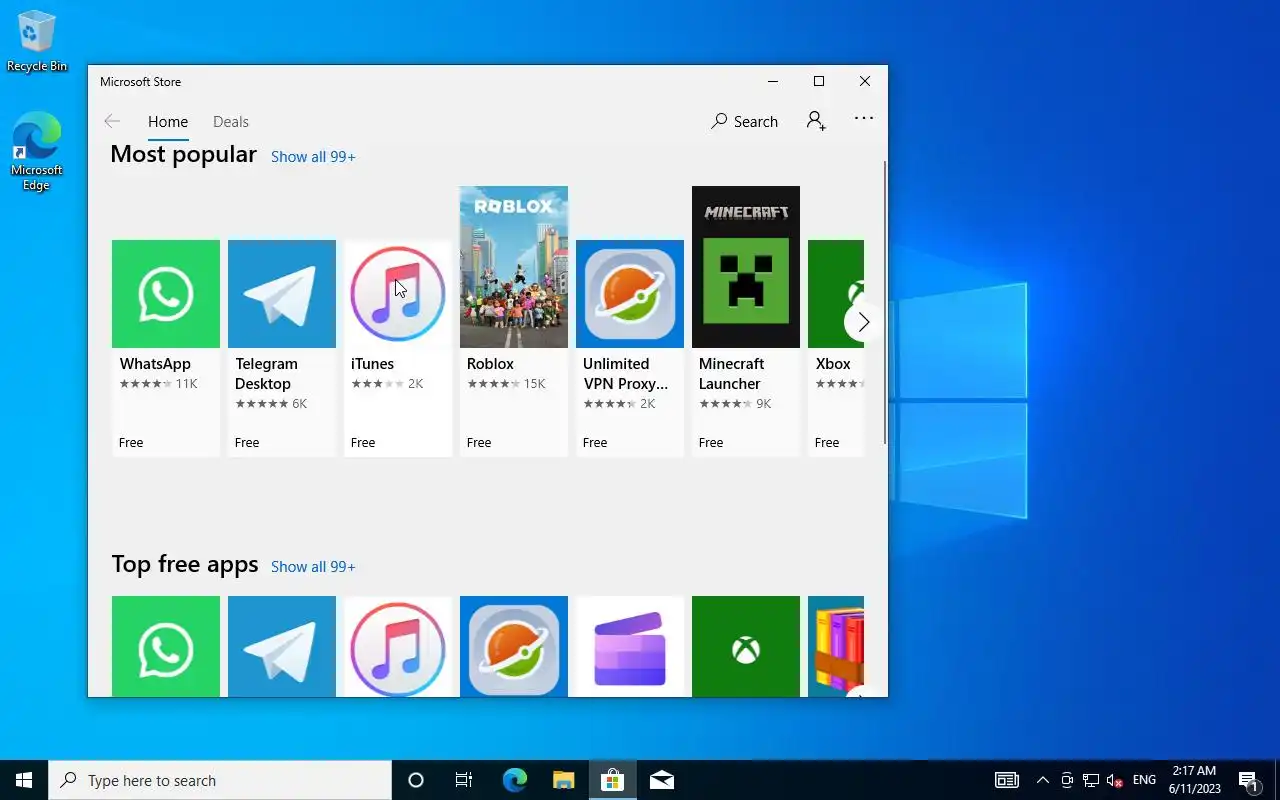Click the Store vertical scrollbar

(885, 302)
